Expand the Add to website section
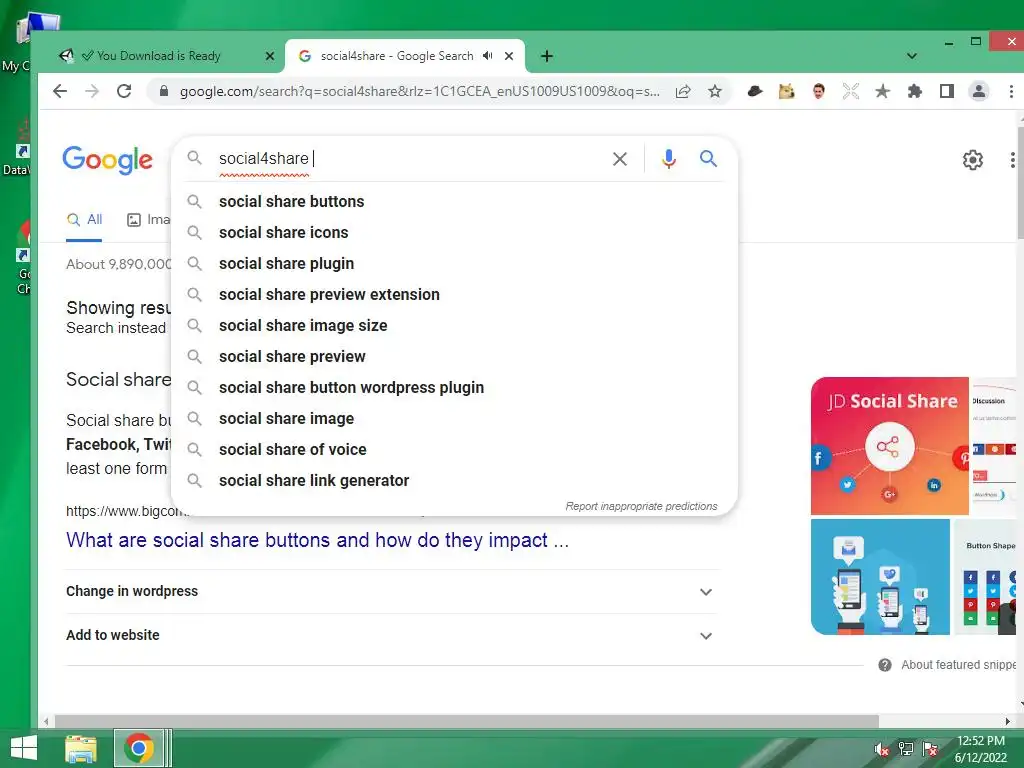 (x=391, y=635)
